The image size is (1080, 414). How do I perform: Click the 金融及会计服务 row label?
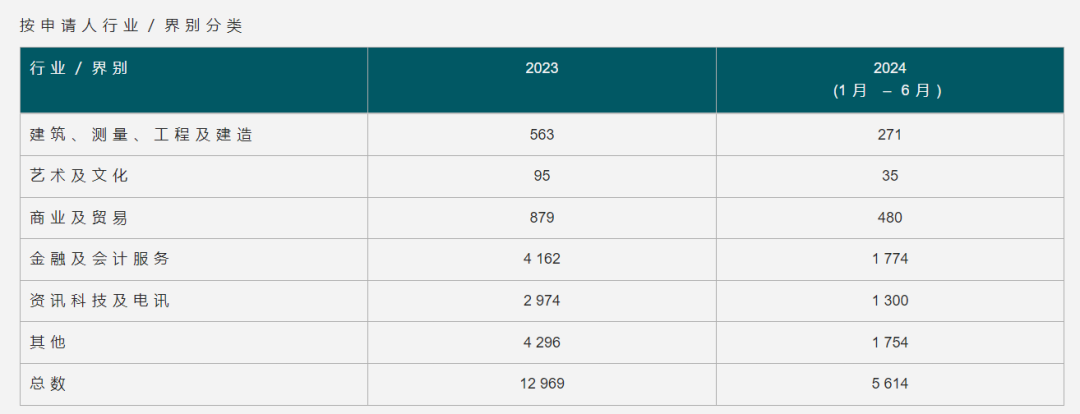[99, 259]
